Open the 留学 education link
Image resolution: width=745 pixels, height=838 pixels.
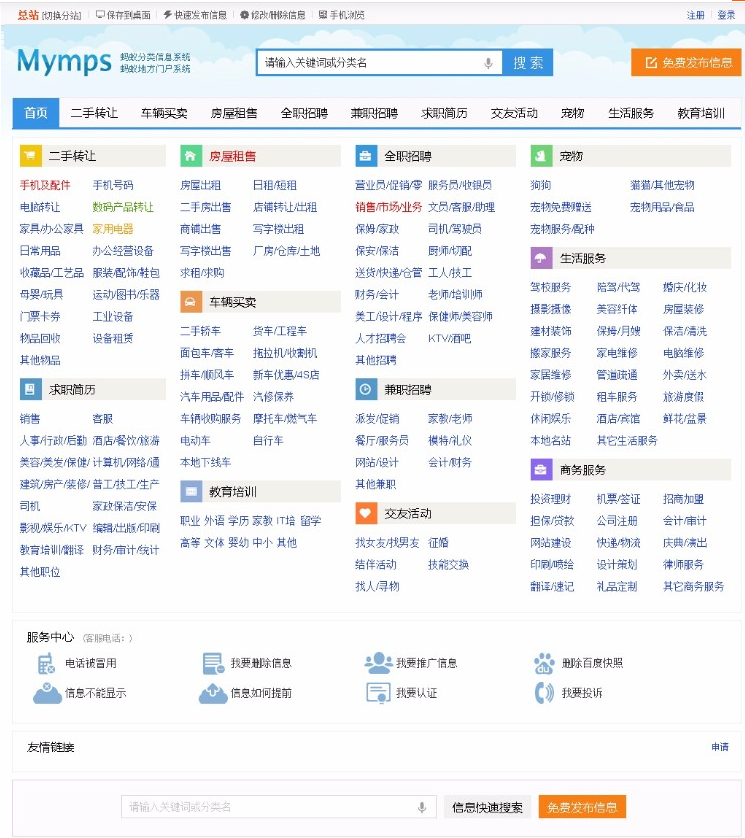coord(311,521)
